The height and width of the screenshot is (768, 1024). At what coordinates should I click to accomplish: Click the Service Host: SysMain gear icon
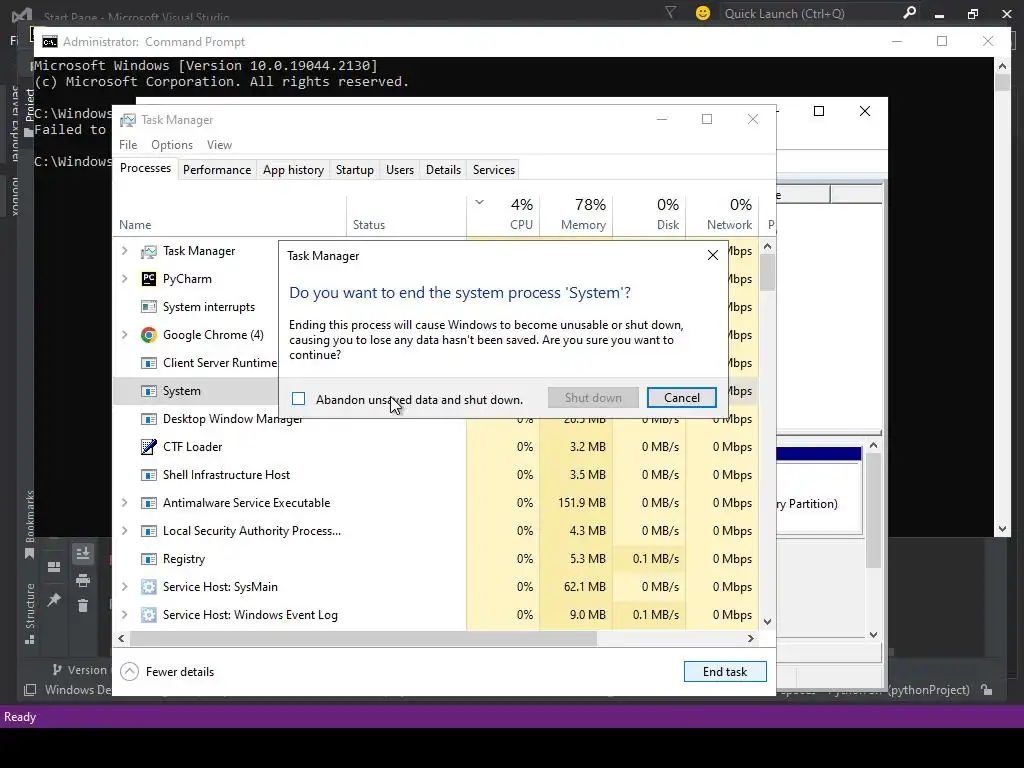coord(149,587)
